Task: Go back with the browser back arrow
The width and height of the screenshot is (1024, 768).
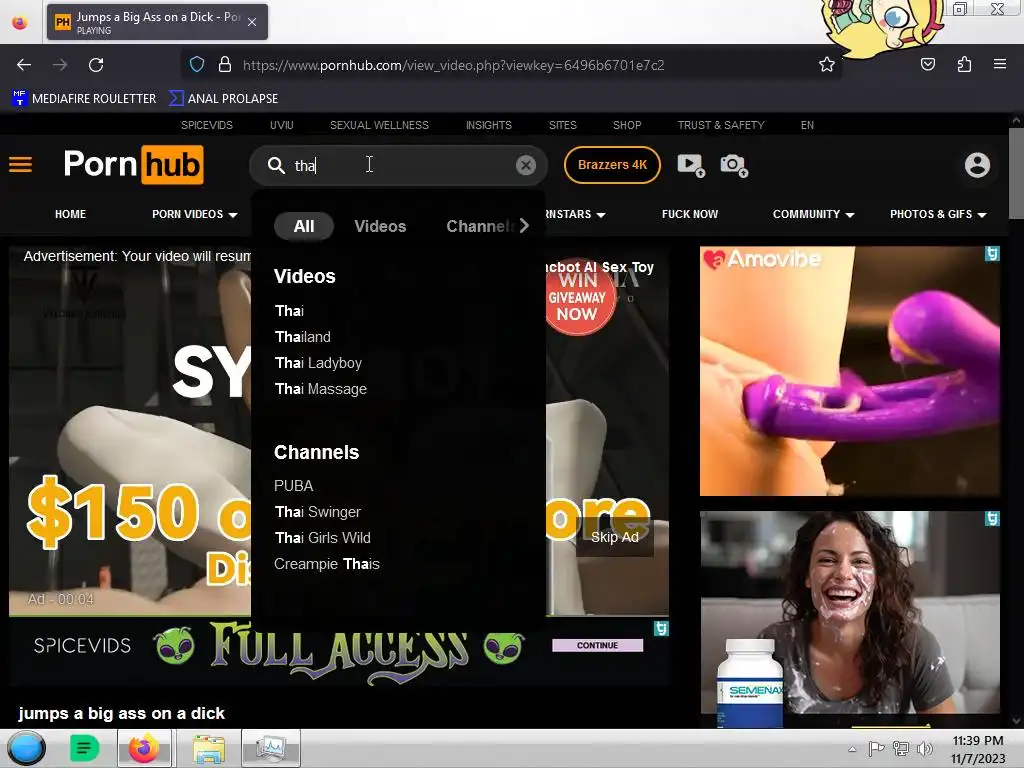Action: [24, 65]
